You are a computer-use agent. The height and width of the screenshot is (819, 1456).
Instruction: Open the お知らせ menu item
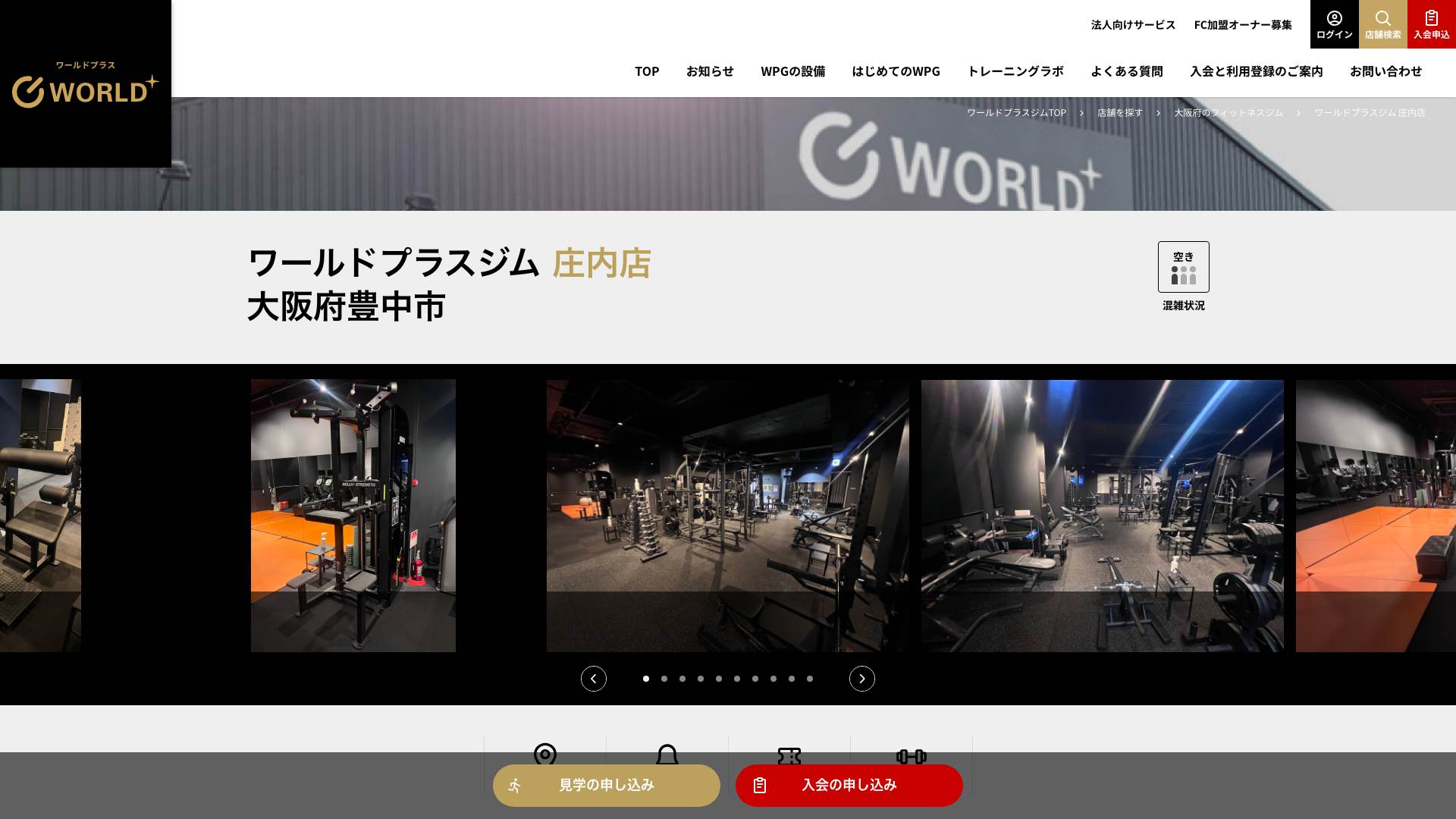tap(710, 71)
